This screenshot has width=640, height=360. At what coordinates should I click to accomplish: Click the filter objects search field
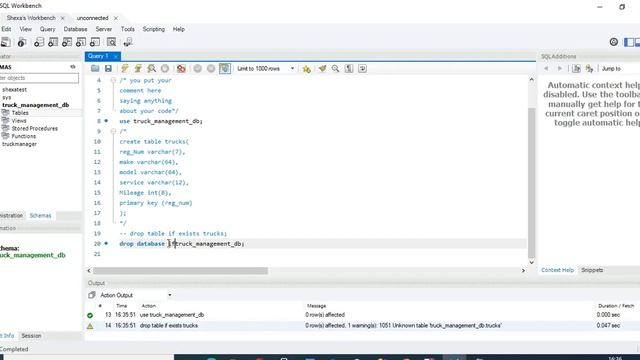(39, 78)
